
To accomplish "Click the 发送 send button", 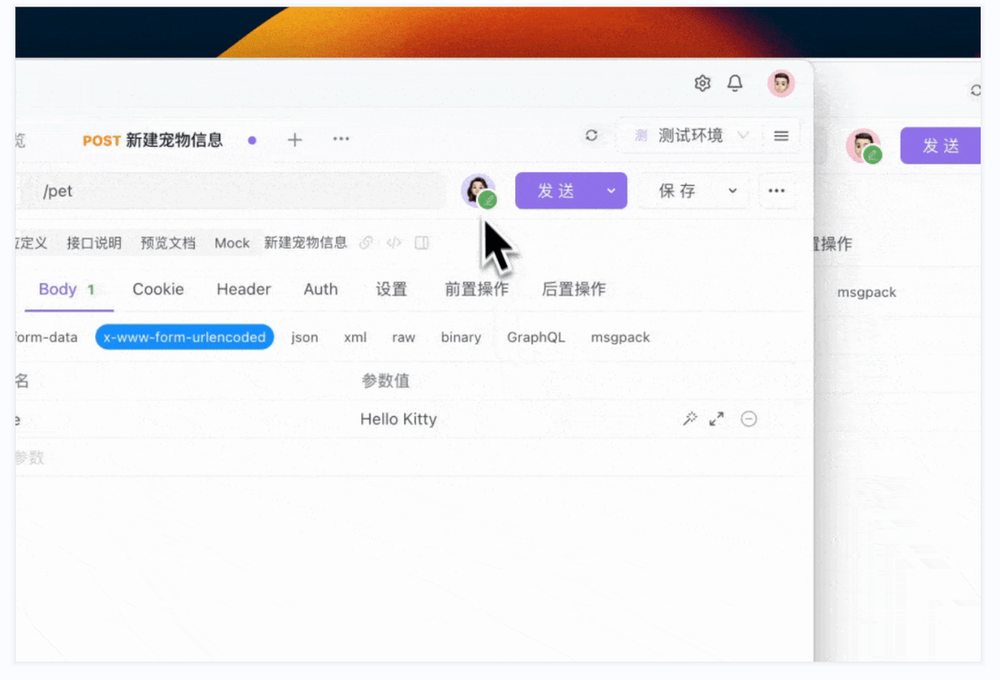I will tap(555, 190).
